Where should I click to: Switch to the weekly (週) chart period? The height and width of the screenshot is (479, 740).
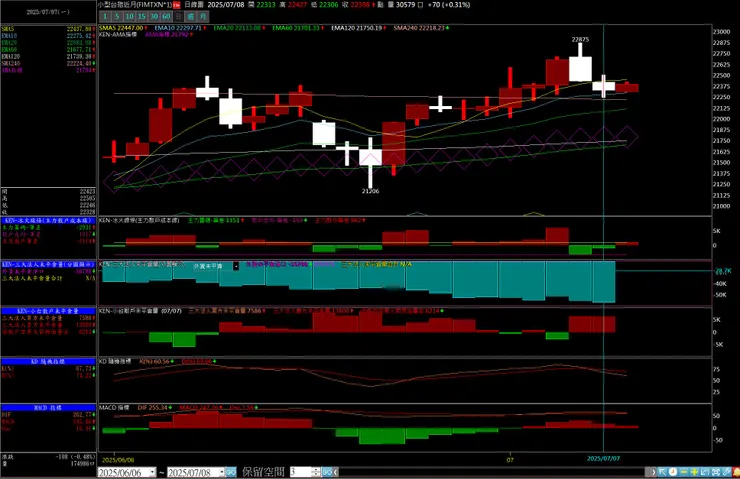point(191,17)
